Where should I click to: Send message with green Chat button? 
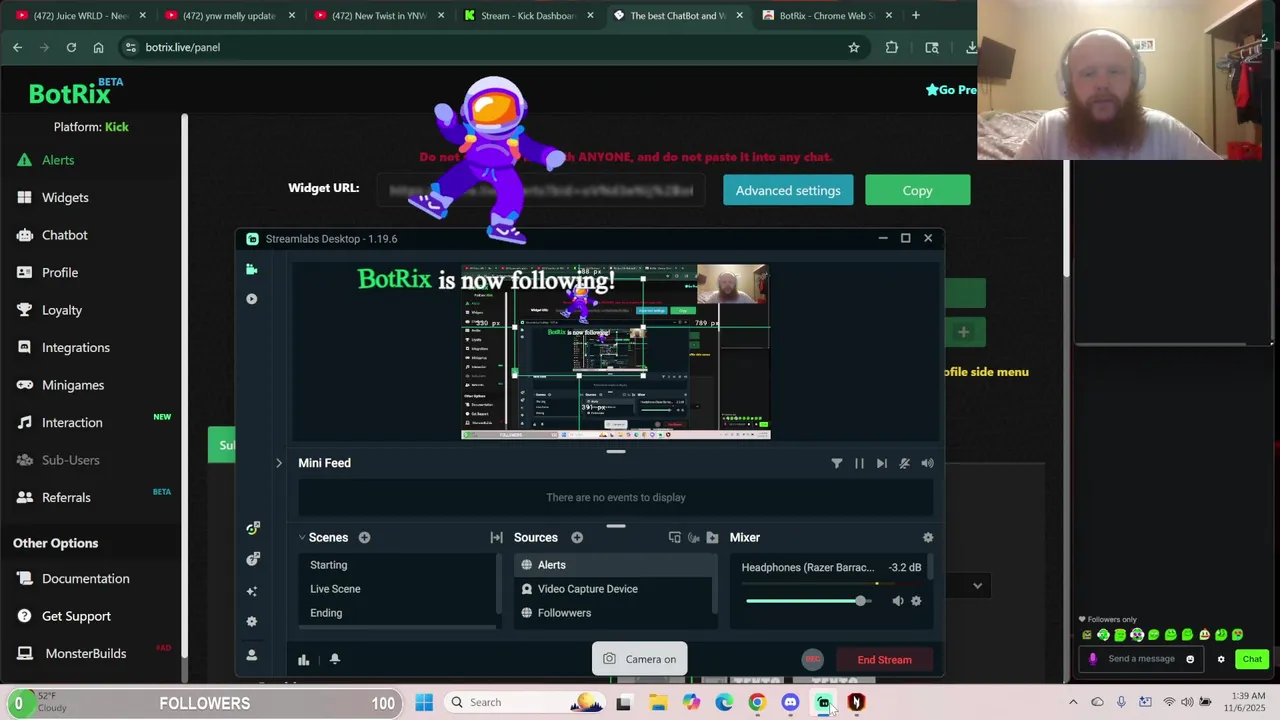[x=1252, y=659]
